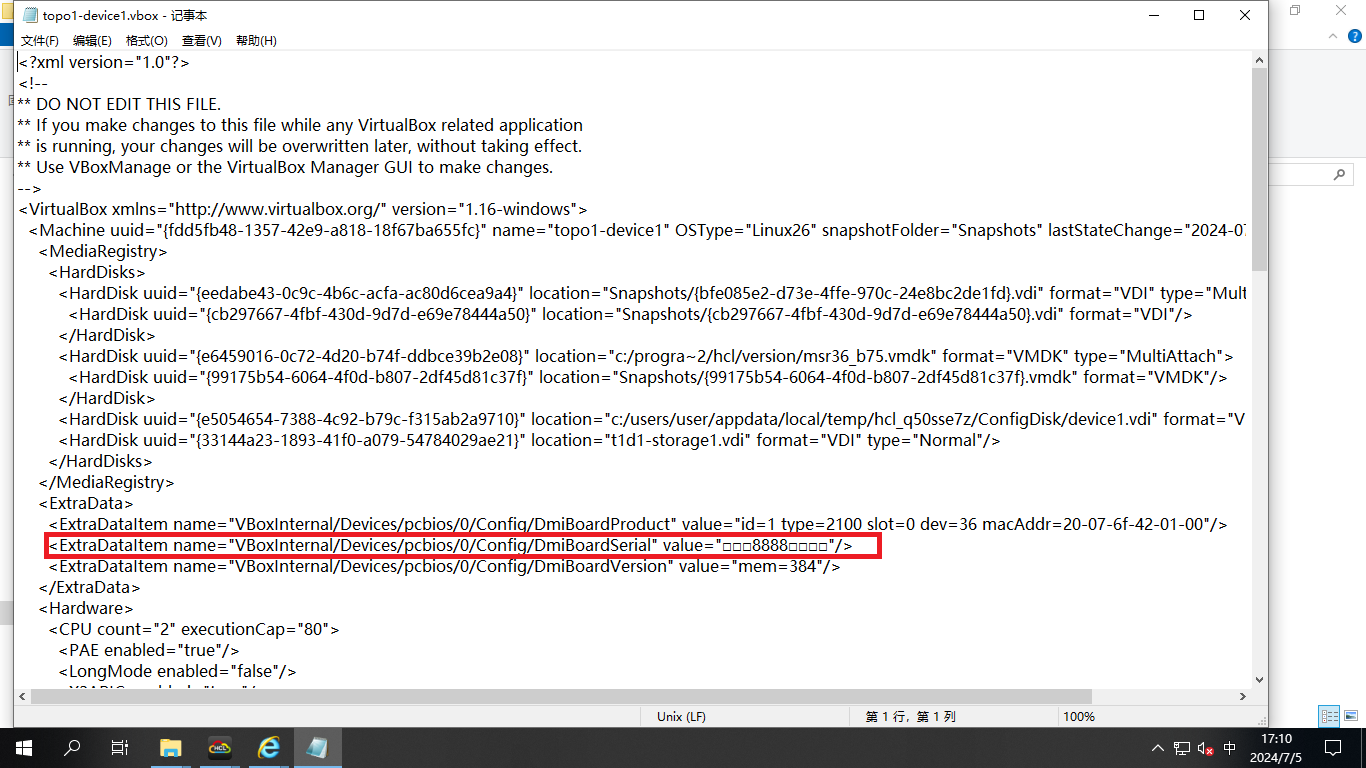Image resolution: width=1366 pixels, height=768 pixels.
Task: Toggle the 中 input method indicator
Action: point(1230,748)
